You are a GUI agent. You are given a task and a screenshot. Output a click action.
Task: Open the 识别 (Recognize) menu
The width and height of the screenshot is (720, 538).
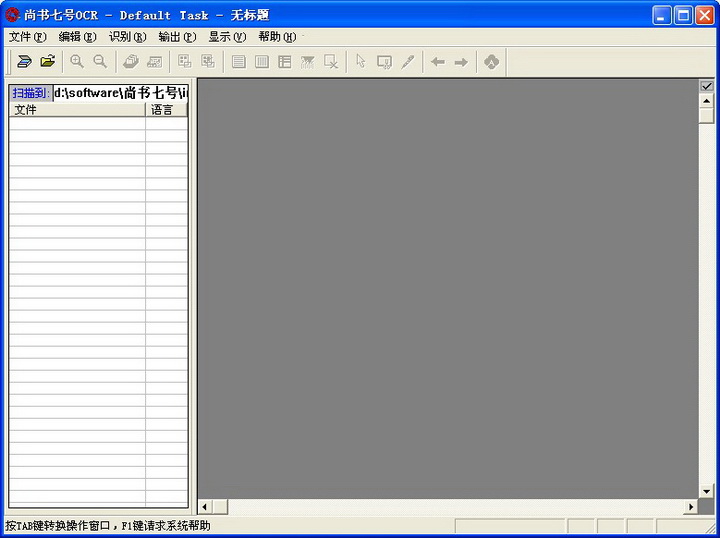click(127, 37)
